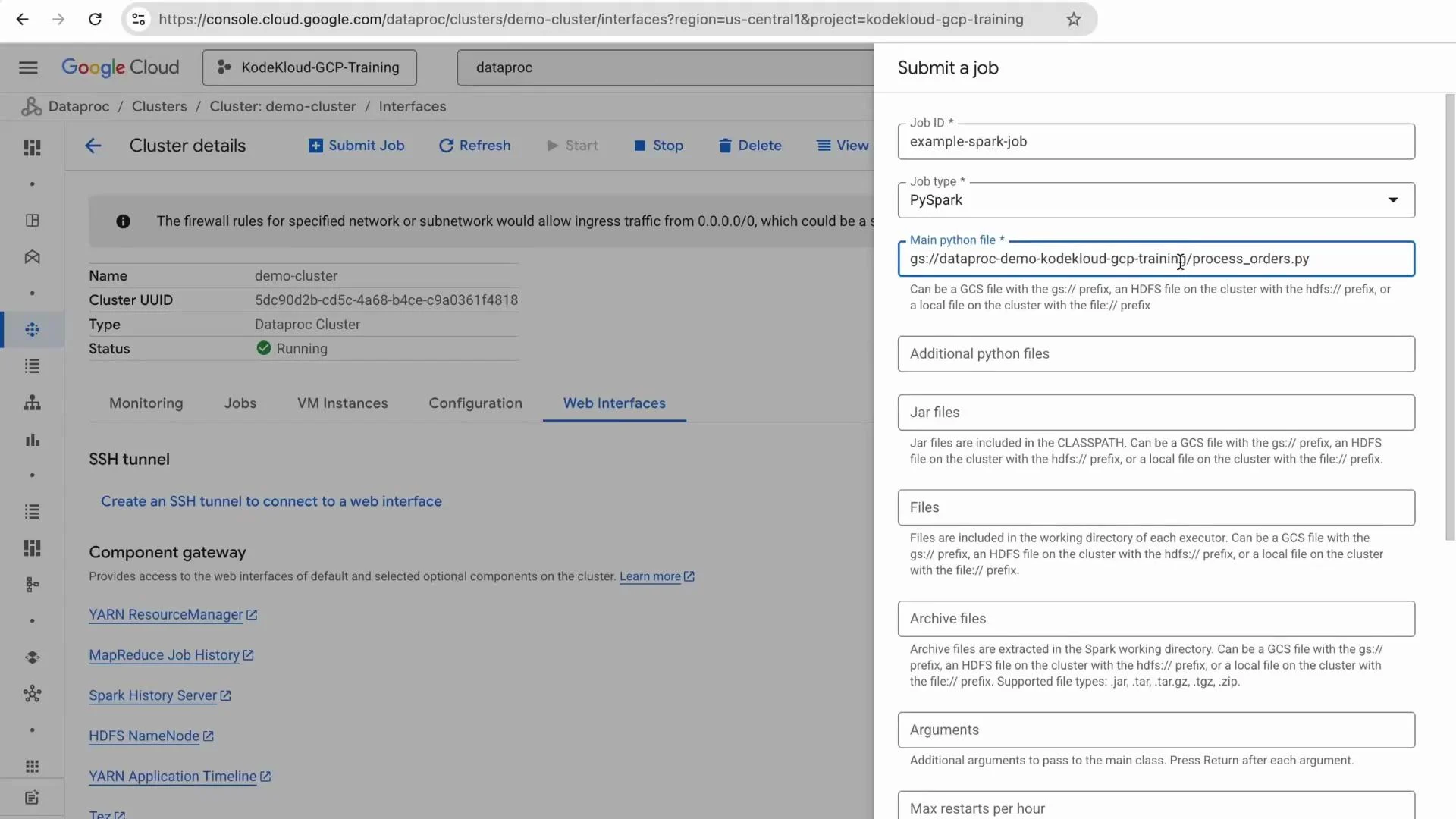Click the table layout icon in sidebar

click(32, 221)
